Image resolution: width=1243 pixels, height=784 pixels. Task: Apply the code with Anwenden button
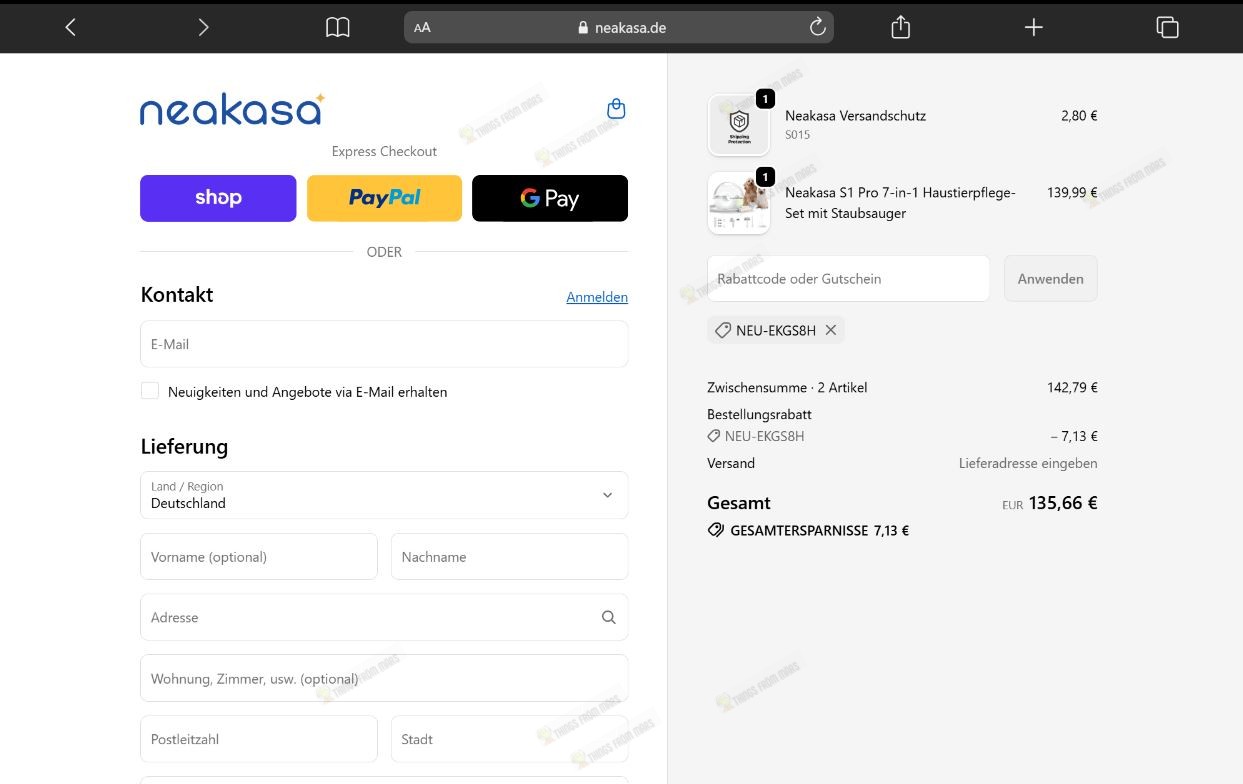pyautogui.click(x=1050, y=278)
